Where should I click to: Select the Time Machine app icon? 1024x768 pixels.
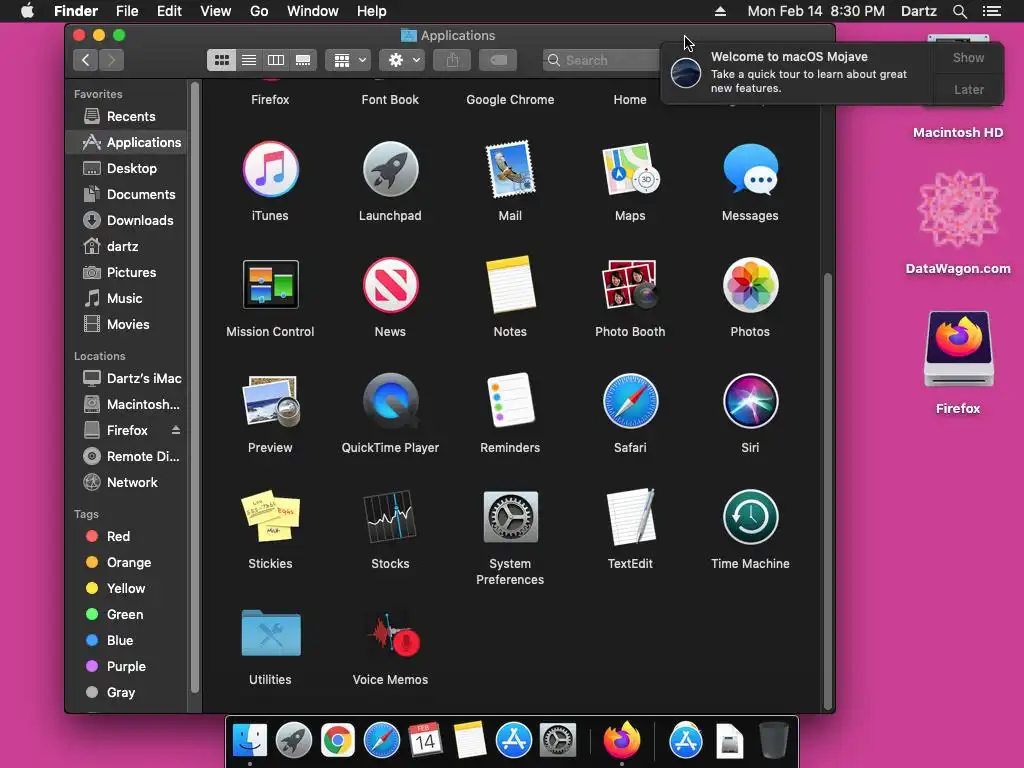[x=750, y=517]
